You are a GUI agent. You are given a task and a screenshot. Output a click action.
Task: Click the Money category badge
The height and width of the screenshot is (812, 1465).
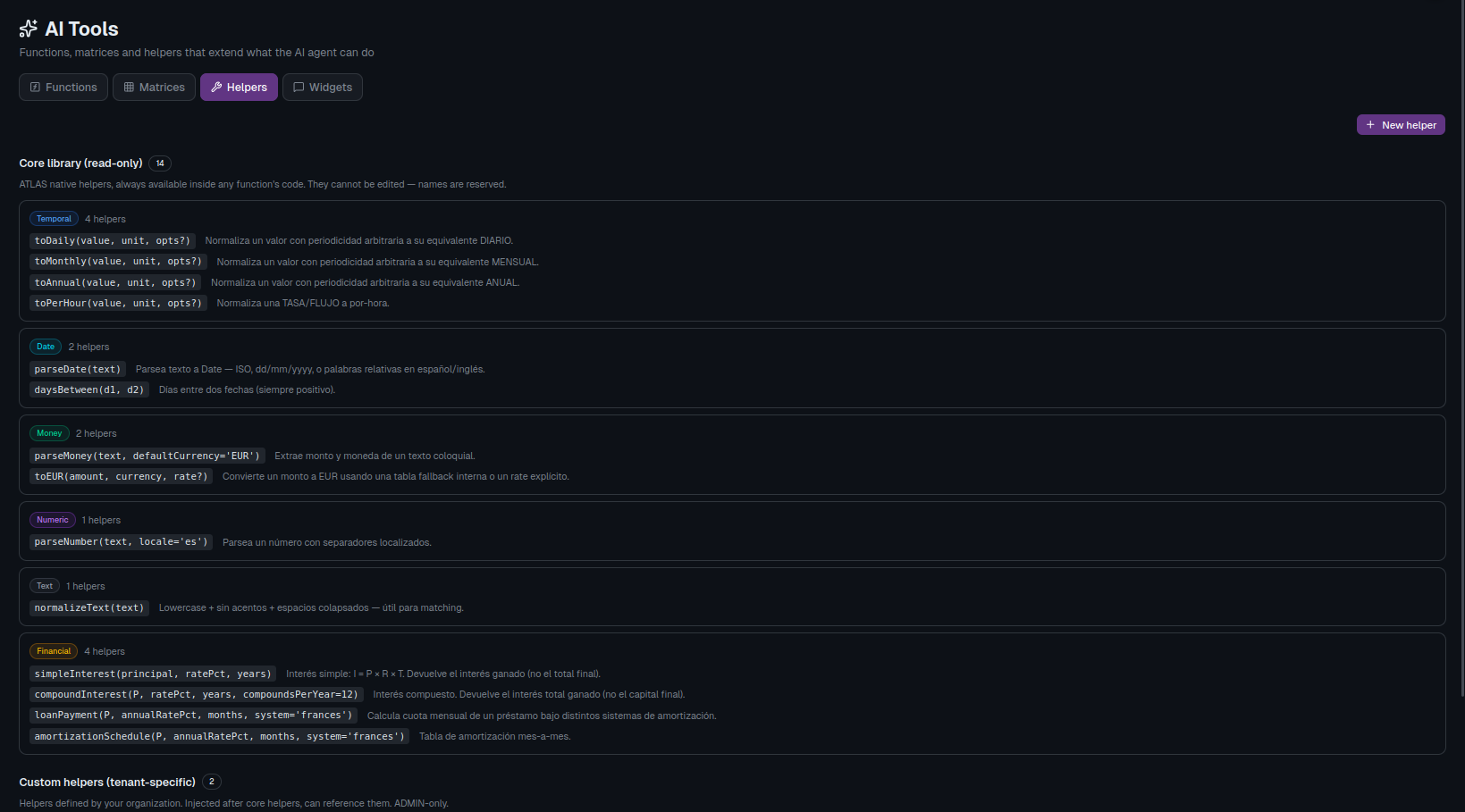click(x=49, y=433)
